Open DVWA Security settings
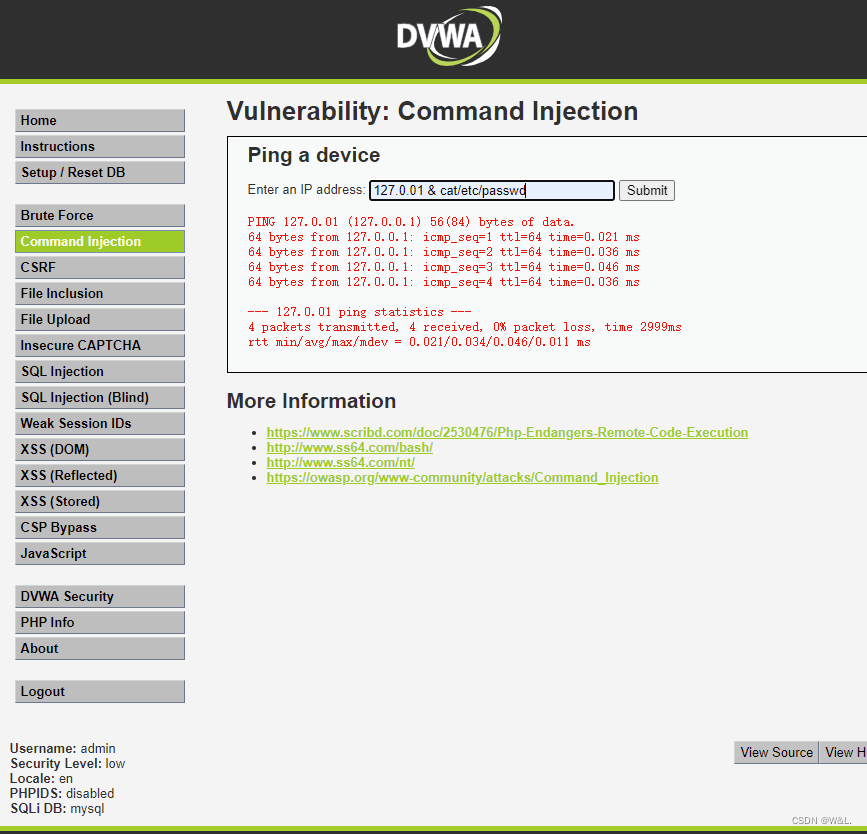This screenshot has width=867, height=834. [x=100, y=597]
